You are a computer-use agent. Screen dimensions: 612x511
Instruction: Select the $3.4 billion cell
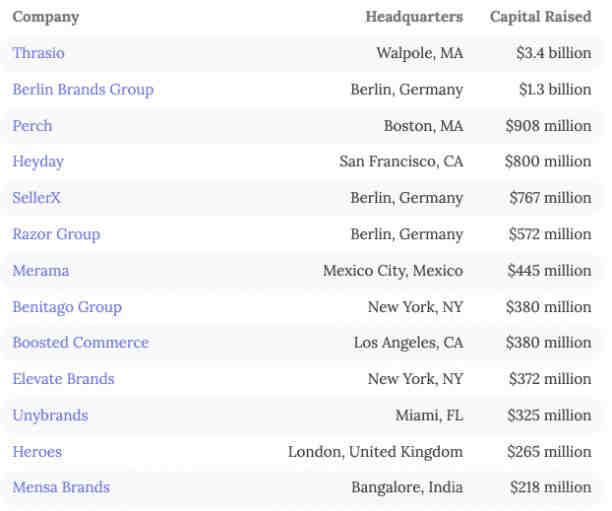click(x=553, y=53)
